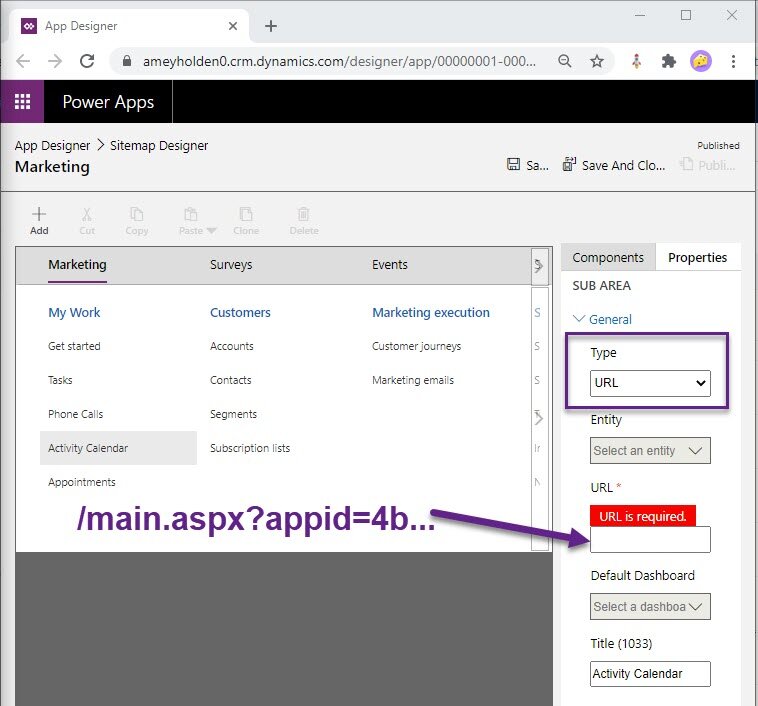Click the Publish button

(x=707, y=165)
